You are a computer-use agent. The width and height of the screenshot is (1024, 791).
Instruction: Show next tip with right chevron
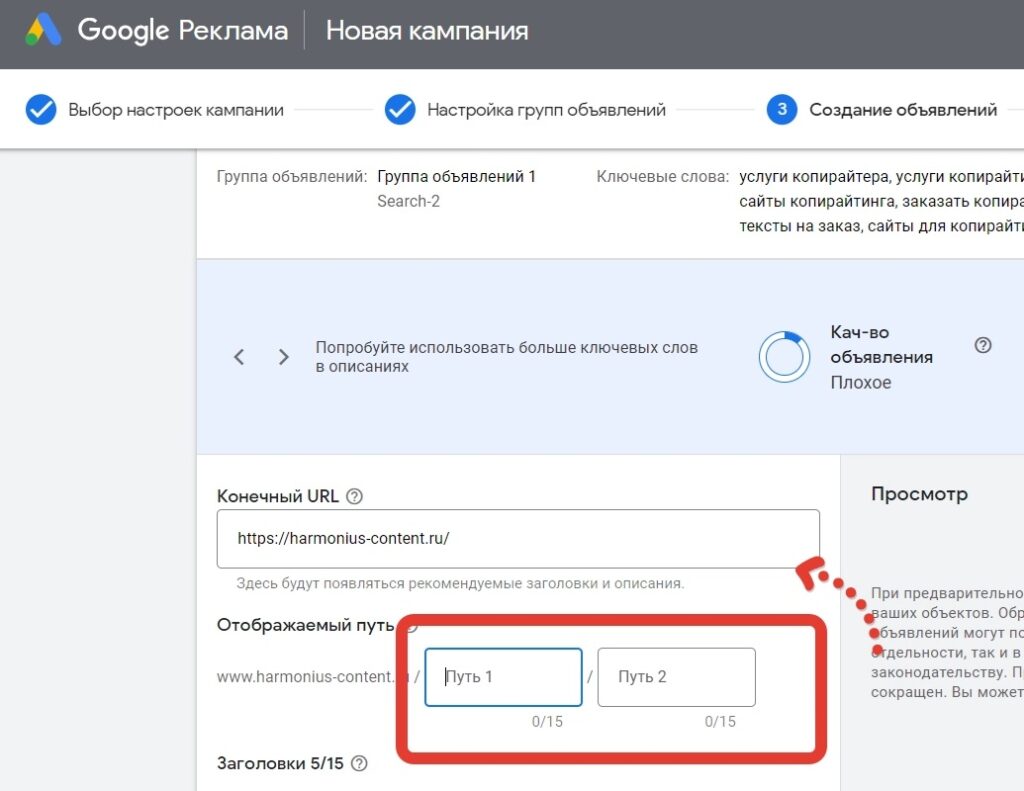point(284,357)
